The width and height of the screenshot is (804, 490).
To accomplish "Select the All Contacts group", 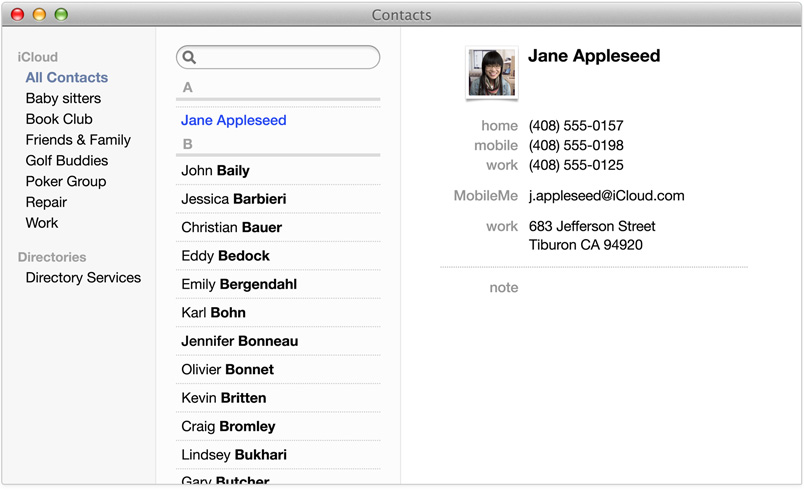I will [x=67, y=77].
